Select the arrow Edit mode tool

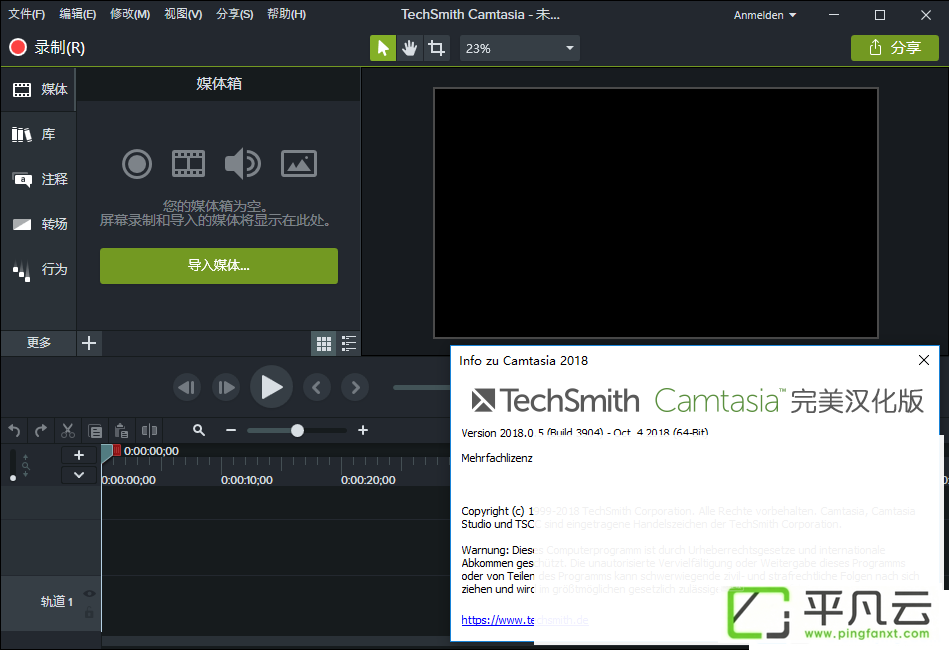tap(383, 48)
